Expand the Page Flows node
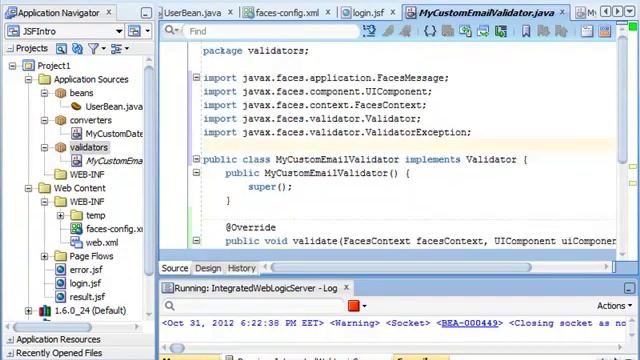 coord(44,256)
